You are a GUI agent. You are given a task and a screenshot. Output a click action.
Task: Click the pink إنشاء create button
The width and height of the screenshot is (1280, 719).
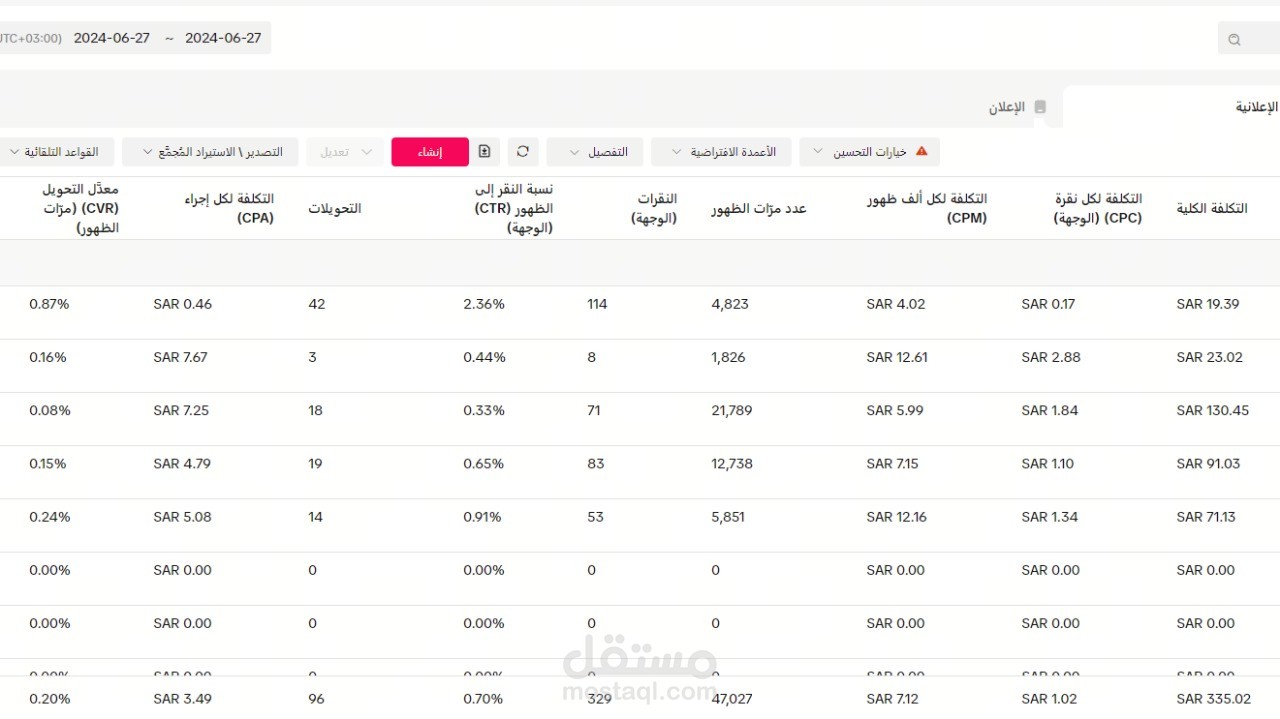430,152
